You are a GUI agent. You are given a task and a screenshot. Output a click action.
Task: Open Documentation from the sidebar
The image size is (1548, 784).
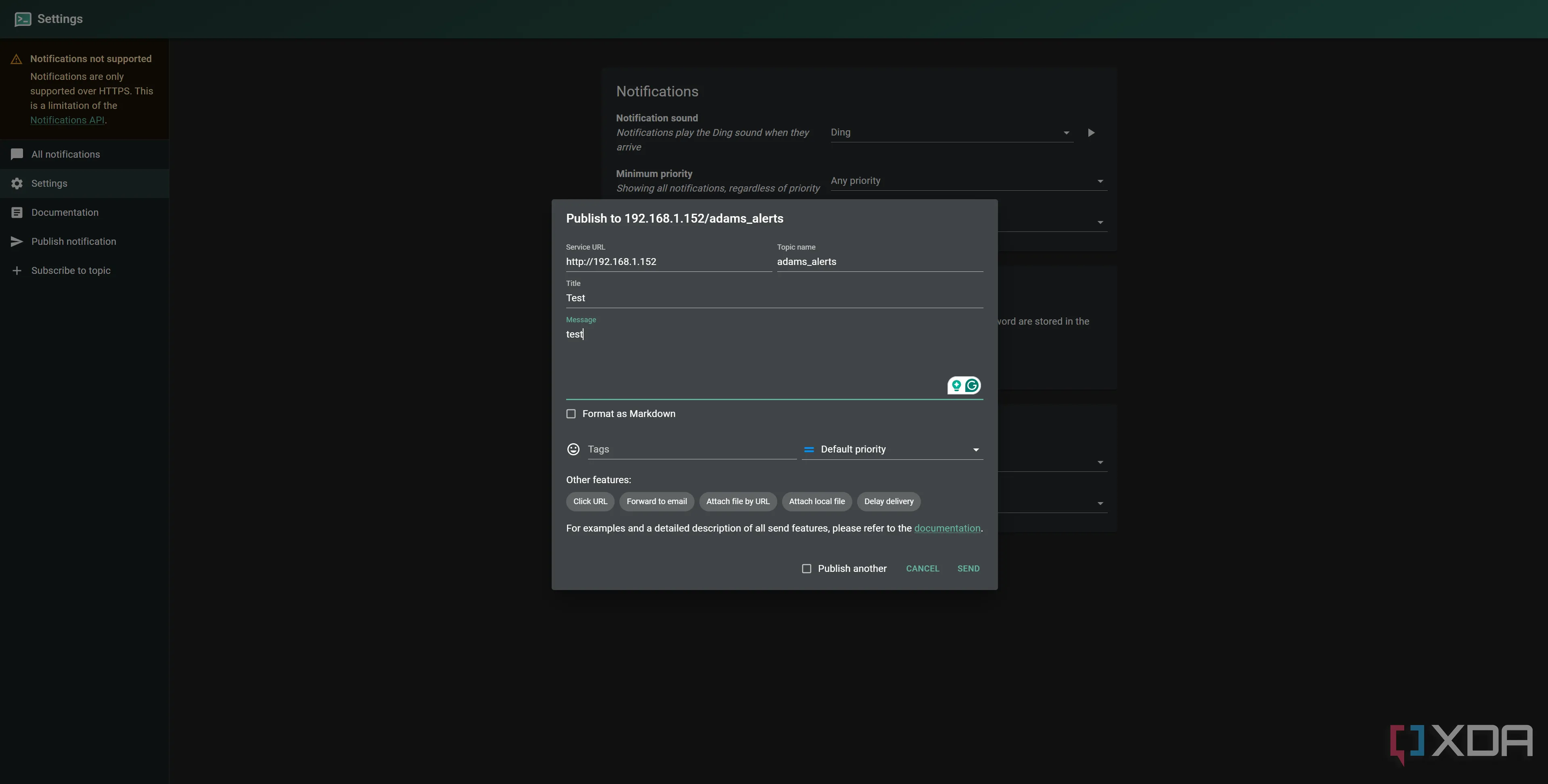[x=84, y=213]
